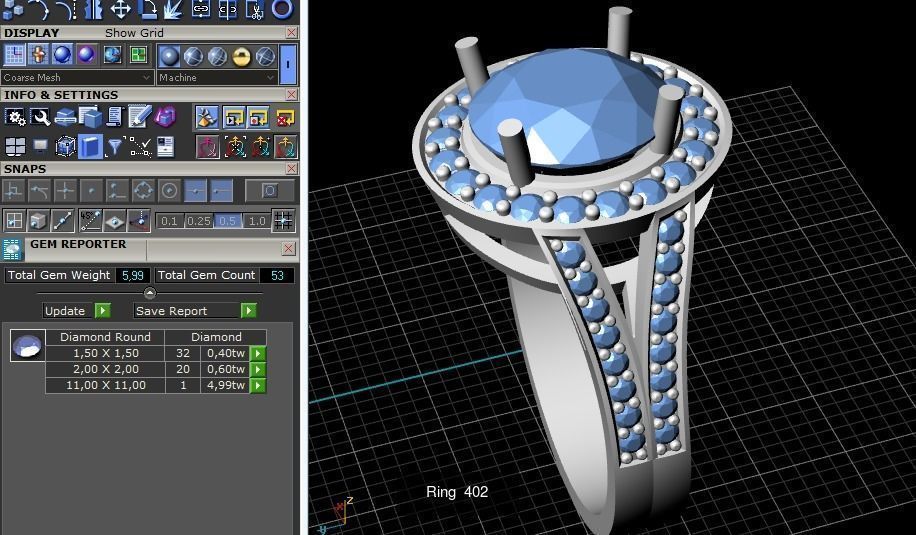Click the wrench settings icon
Viewport: 916px width, 535px height.
pos(40,117)
